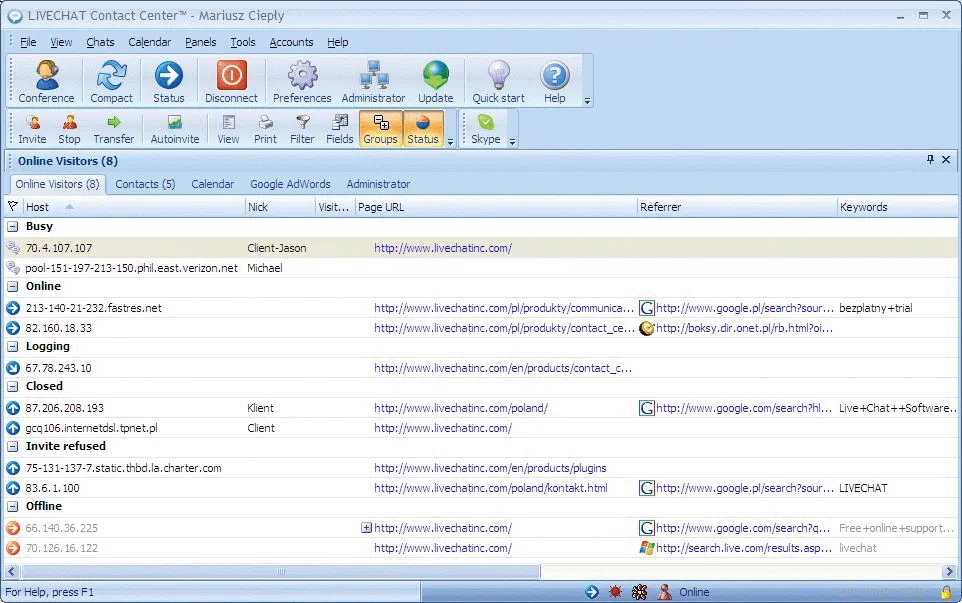
Task: Click the Transfer chat tool
Action: tap(114, 130)
